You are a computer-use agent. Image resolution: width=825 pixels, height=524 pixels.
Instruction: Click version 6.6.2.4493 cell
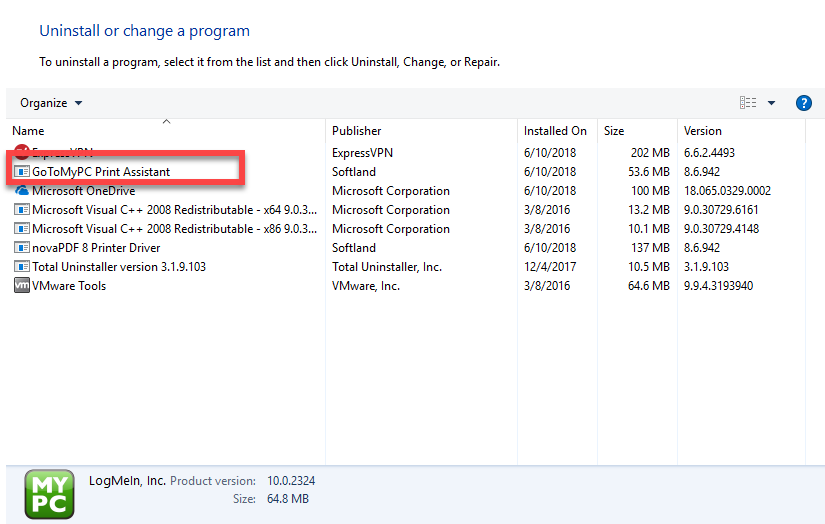click(709, 153)
